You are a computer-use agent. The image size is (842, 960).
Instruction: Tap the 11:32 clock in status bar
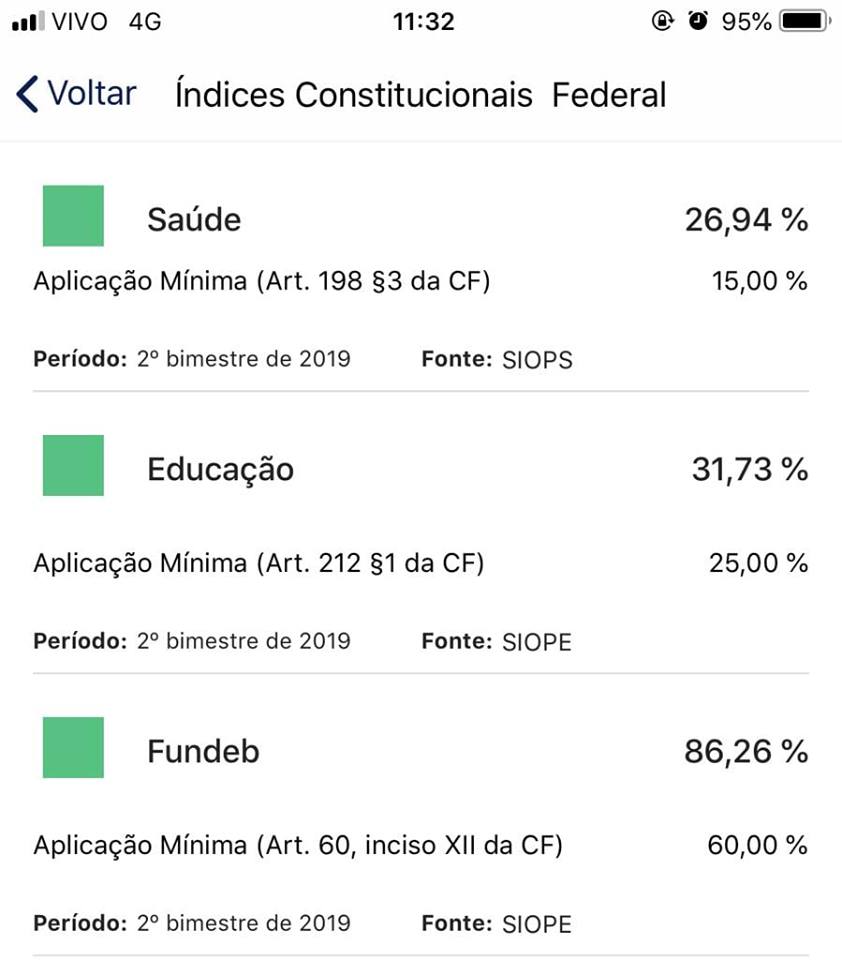pos(424,21)
